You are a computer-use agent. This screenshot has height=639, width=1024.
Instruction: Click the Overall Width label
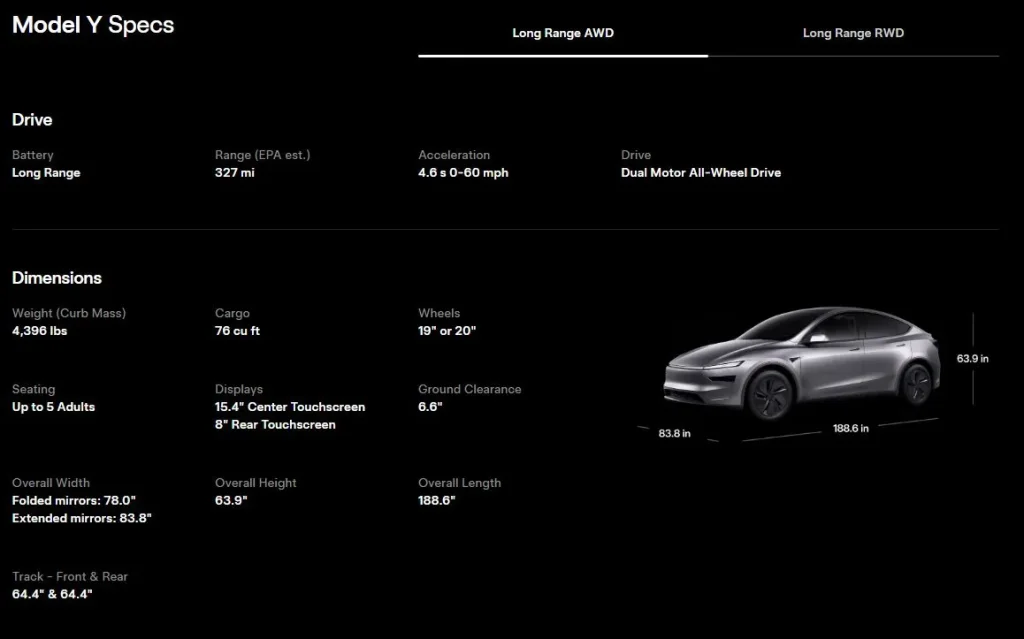point(51,483)
